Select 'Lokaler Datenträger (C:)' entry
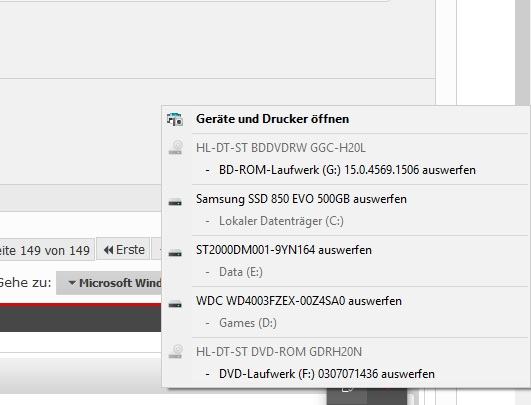531x405 pixels. click(x=281, y=221)
